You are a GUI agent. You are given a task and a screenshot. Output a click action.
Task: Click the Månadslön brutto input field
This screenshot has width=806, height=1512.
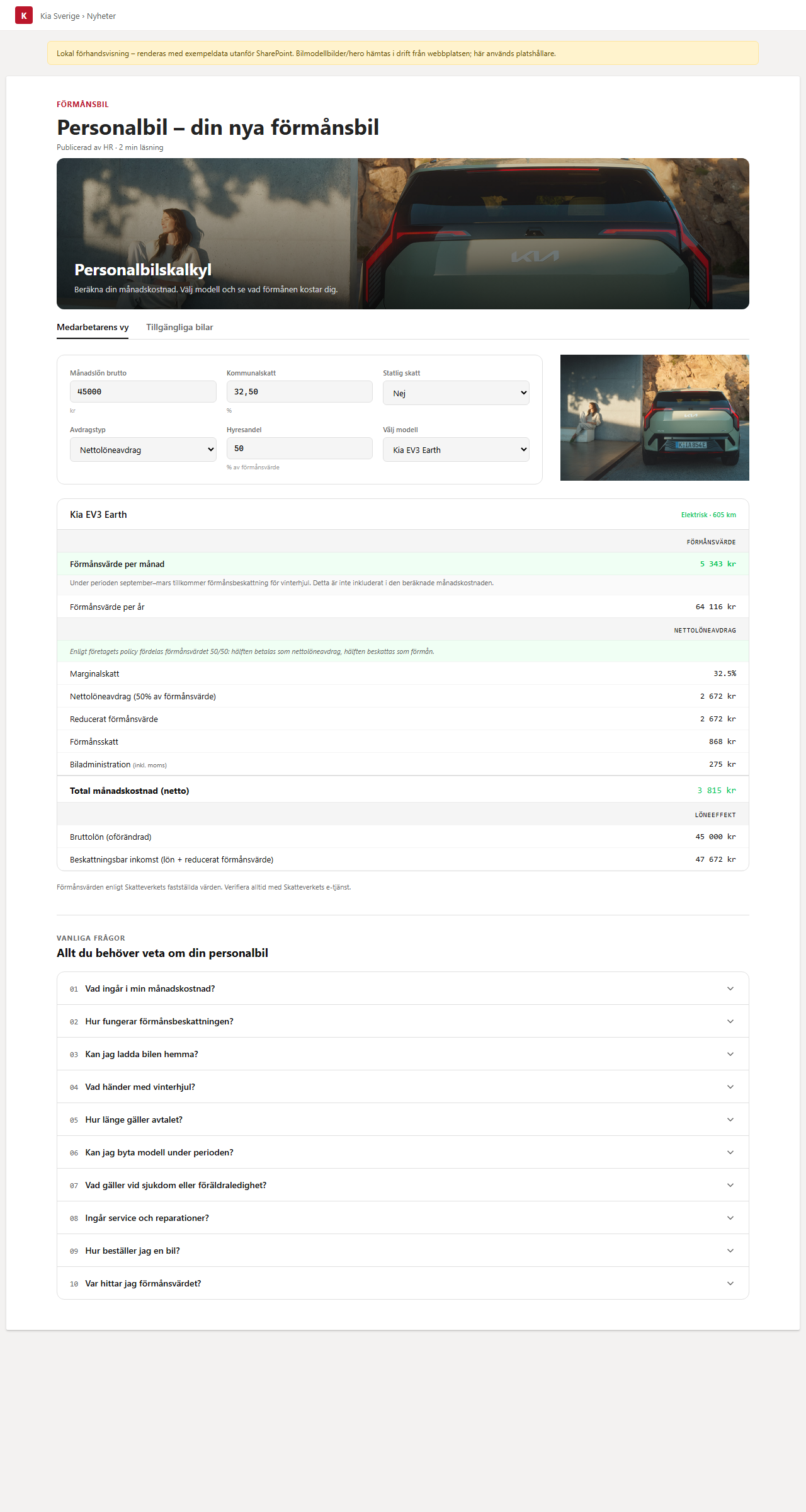pos(143,392)
